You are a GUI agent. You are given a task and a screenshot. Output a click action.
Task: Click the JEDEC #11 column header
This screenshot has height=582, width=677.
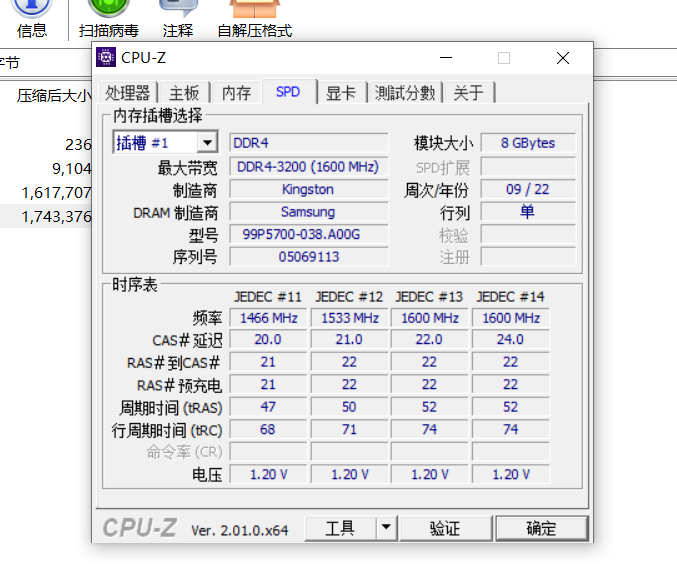[268, 297]
